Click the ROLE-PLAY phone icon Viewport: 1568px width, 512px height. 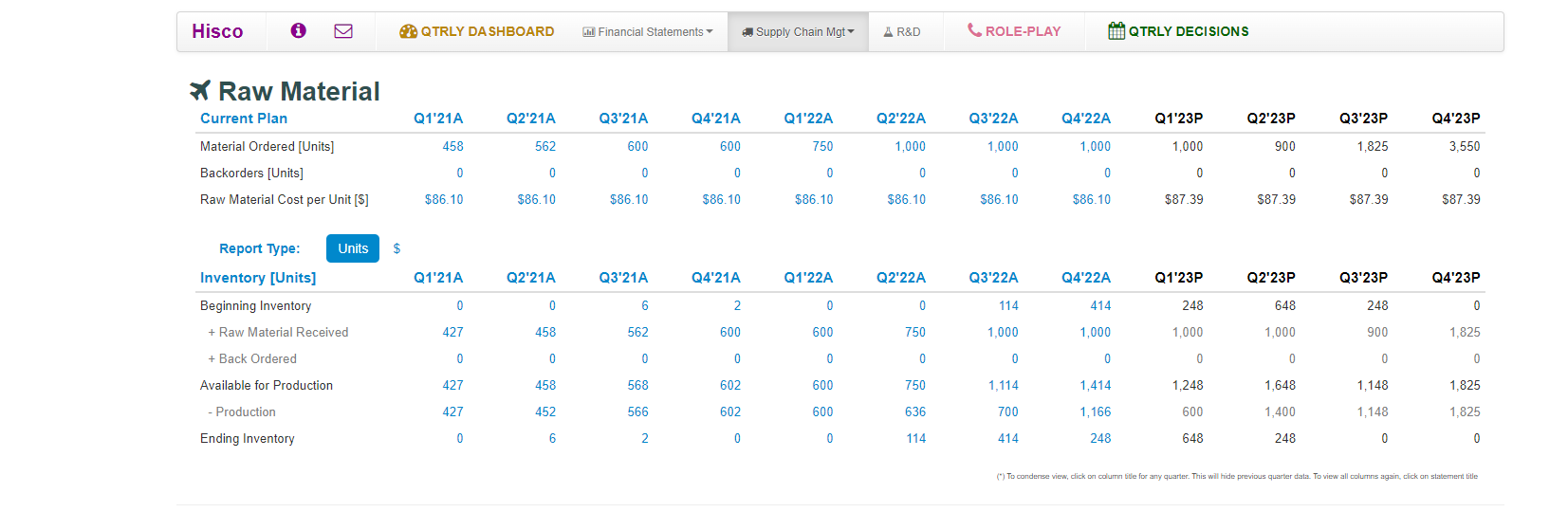click(x=974, y=30)
